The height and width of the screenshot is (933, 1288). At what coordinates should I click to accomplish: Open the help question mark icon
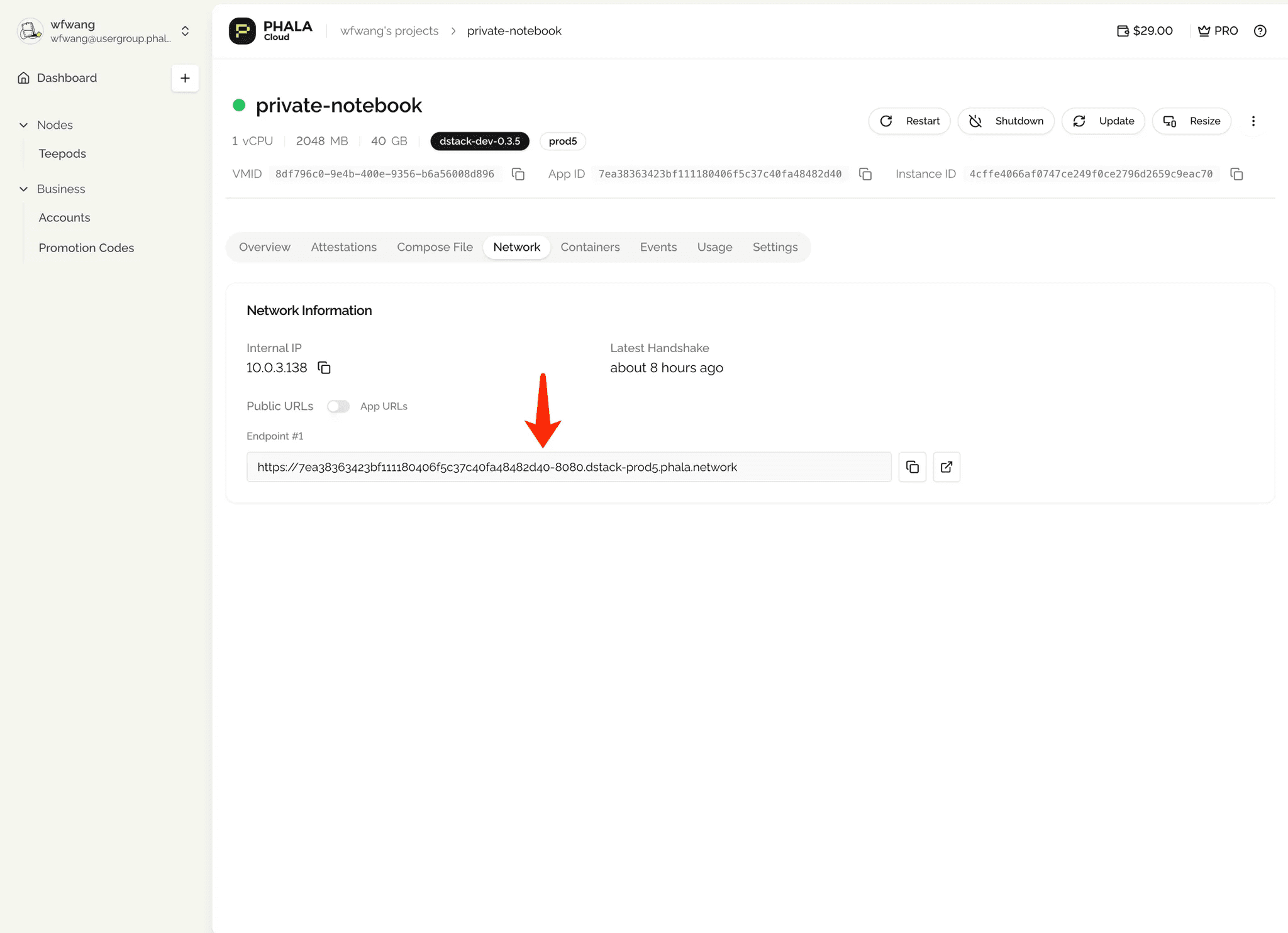[1260, 31]
